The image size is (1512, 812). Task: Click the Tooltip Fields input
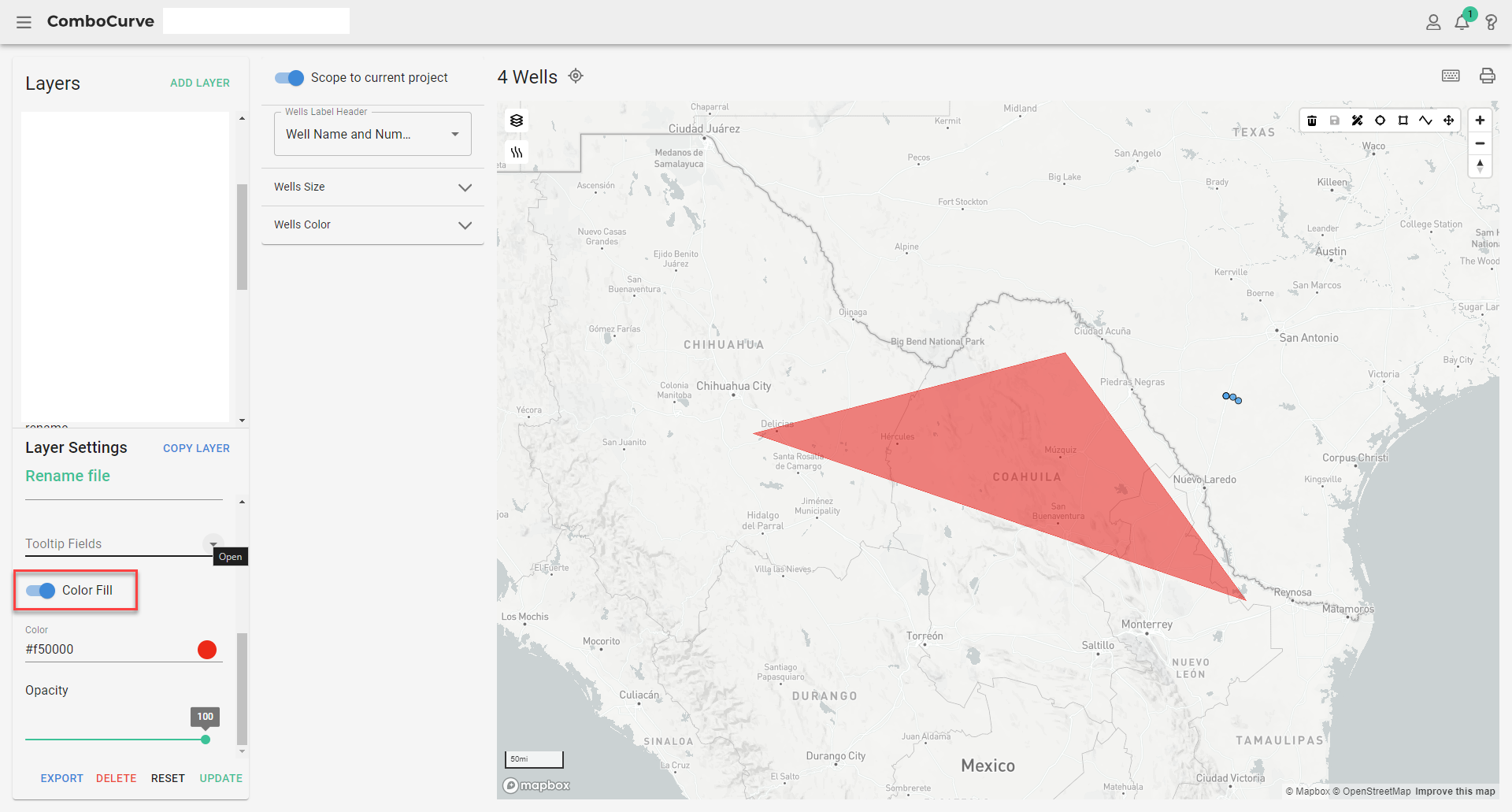coord(114,544)
